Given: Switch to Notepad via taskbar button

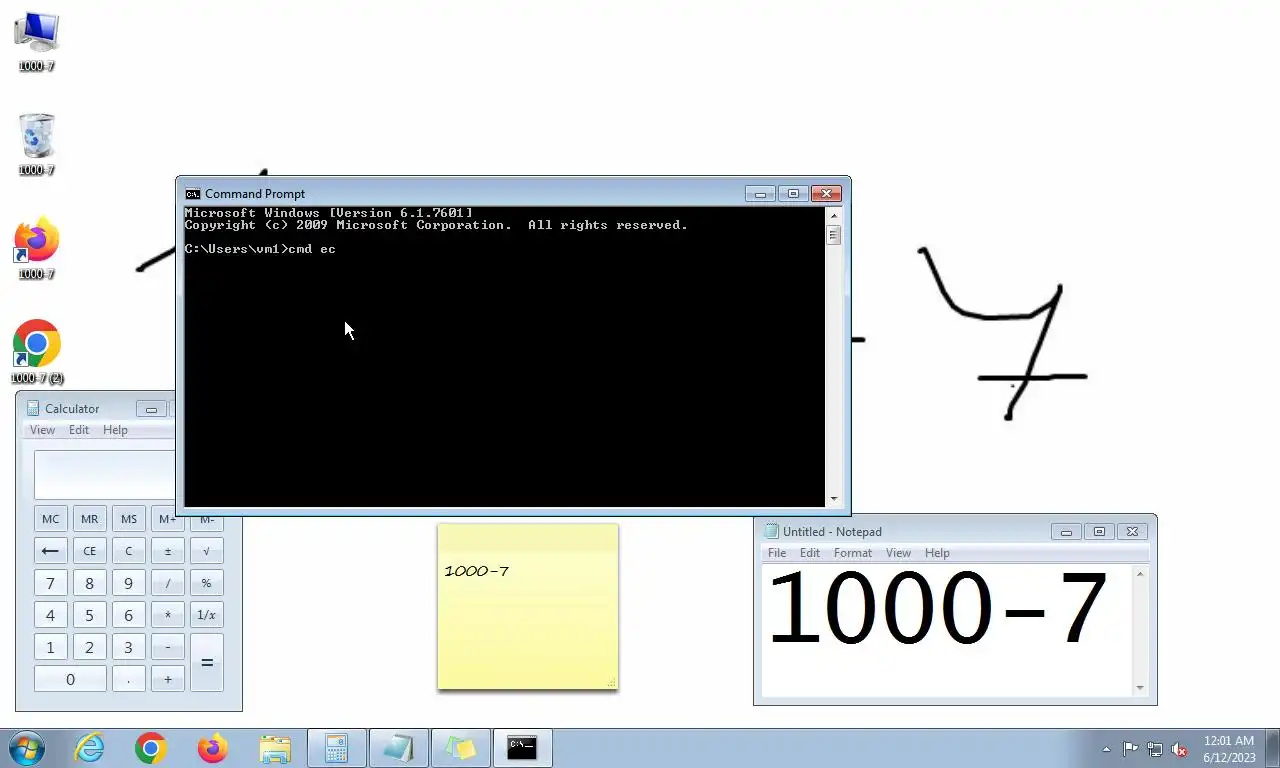Looking at the screenshot, I should click(398, 748).
